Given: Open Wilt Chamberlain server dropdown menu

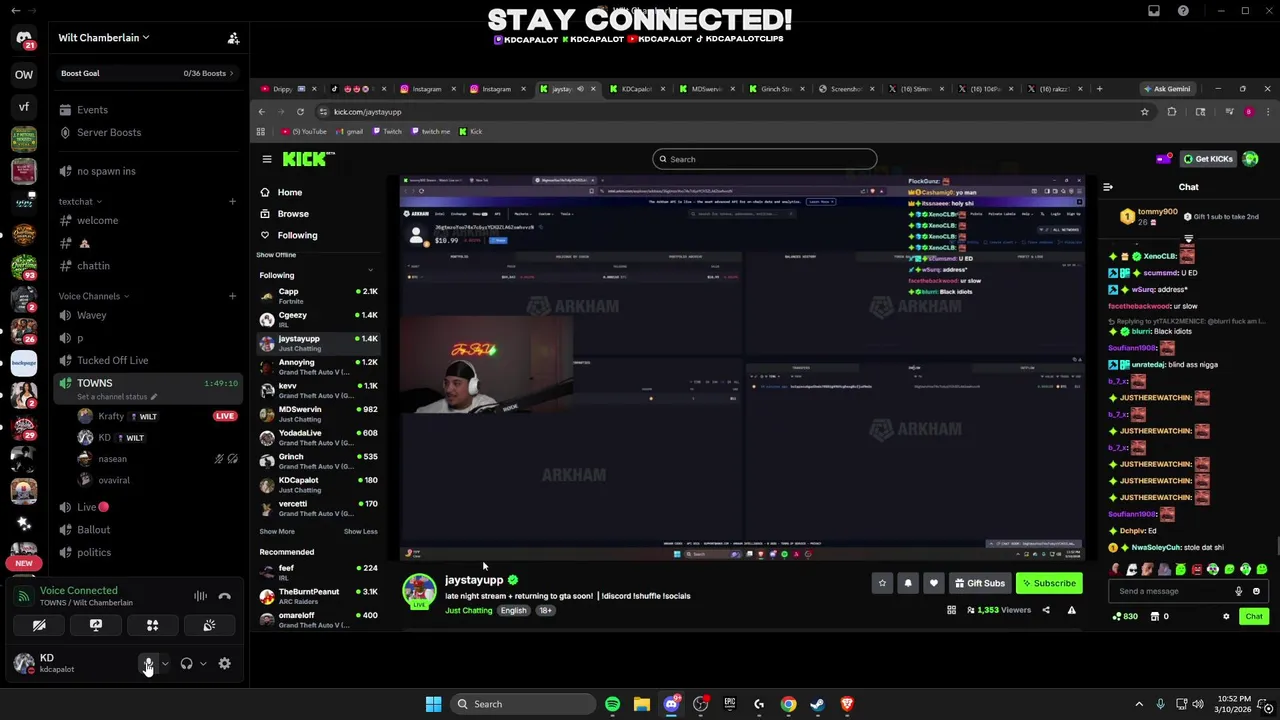Looking at the screenshot, I should [104, 38].
